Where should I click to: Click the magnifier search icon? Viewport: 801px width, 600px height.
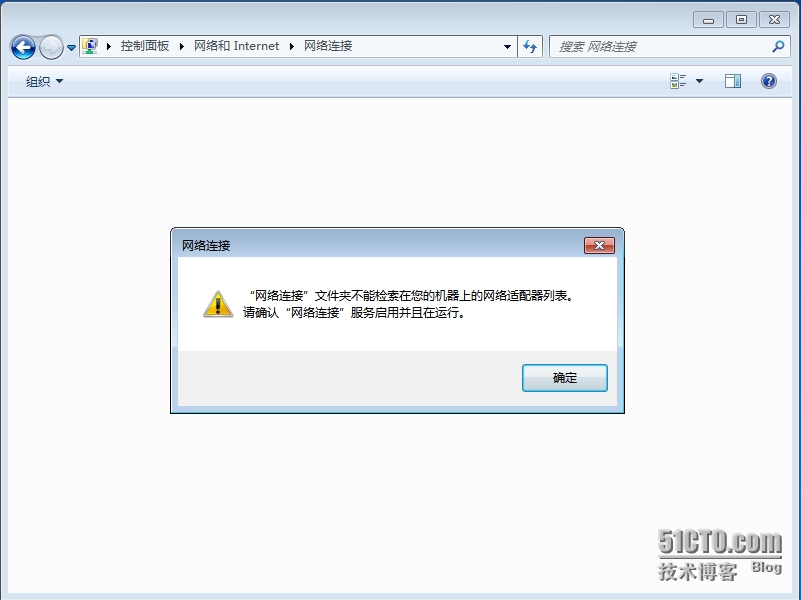[778, 46]
